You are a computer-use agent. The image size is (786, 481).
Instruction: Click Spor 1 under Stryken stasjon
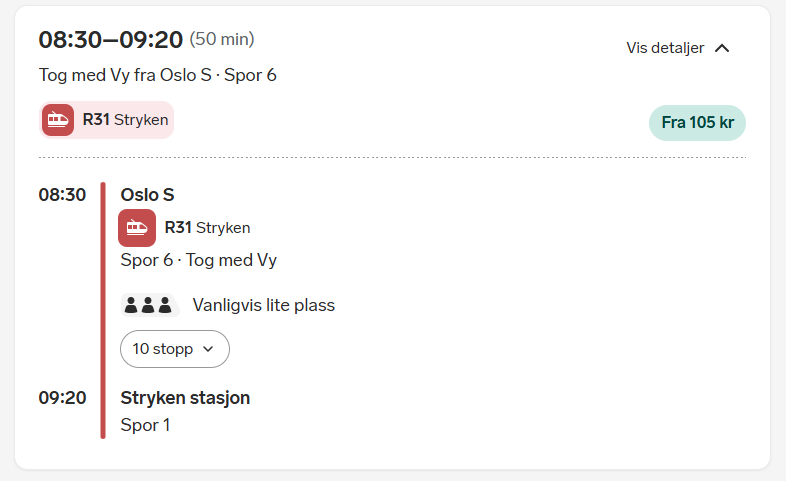click(x=145, y=425)
